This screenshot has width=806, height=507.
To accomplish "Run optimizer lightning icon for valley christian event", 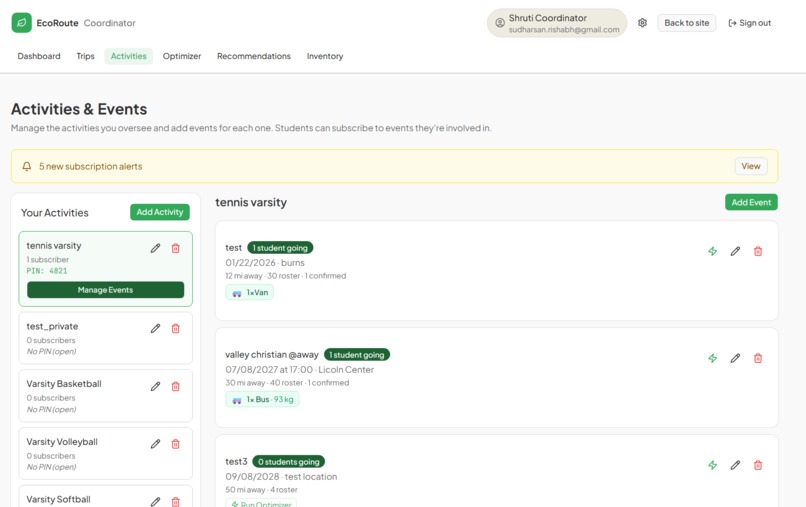I will point(712,358).
